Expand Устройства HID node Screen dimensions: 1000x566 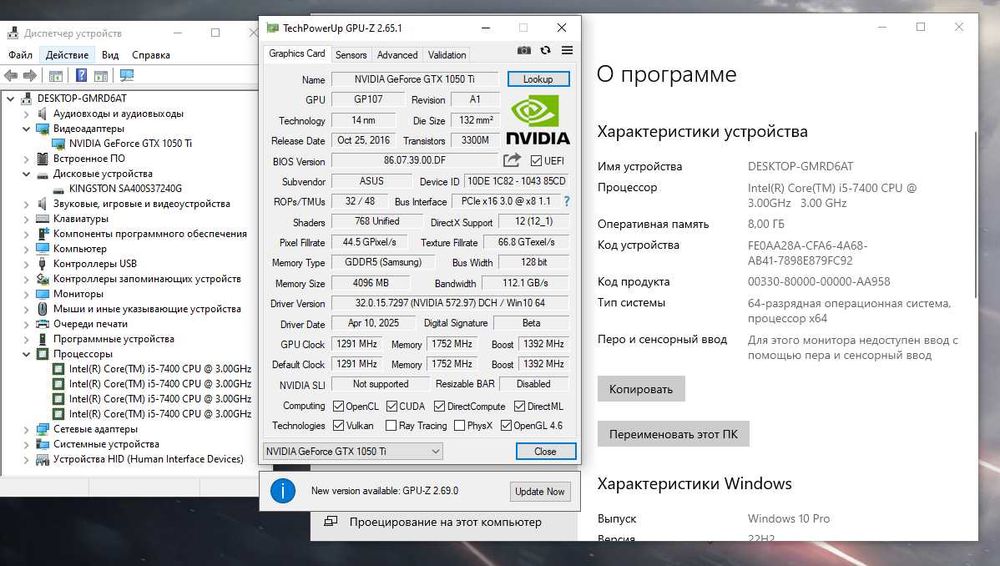[26, 459]
